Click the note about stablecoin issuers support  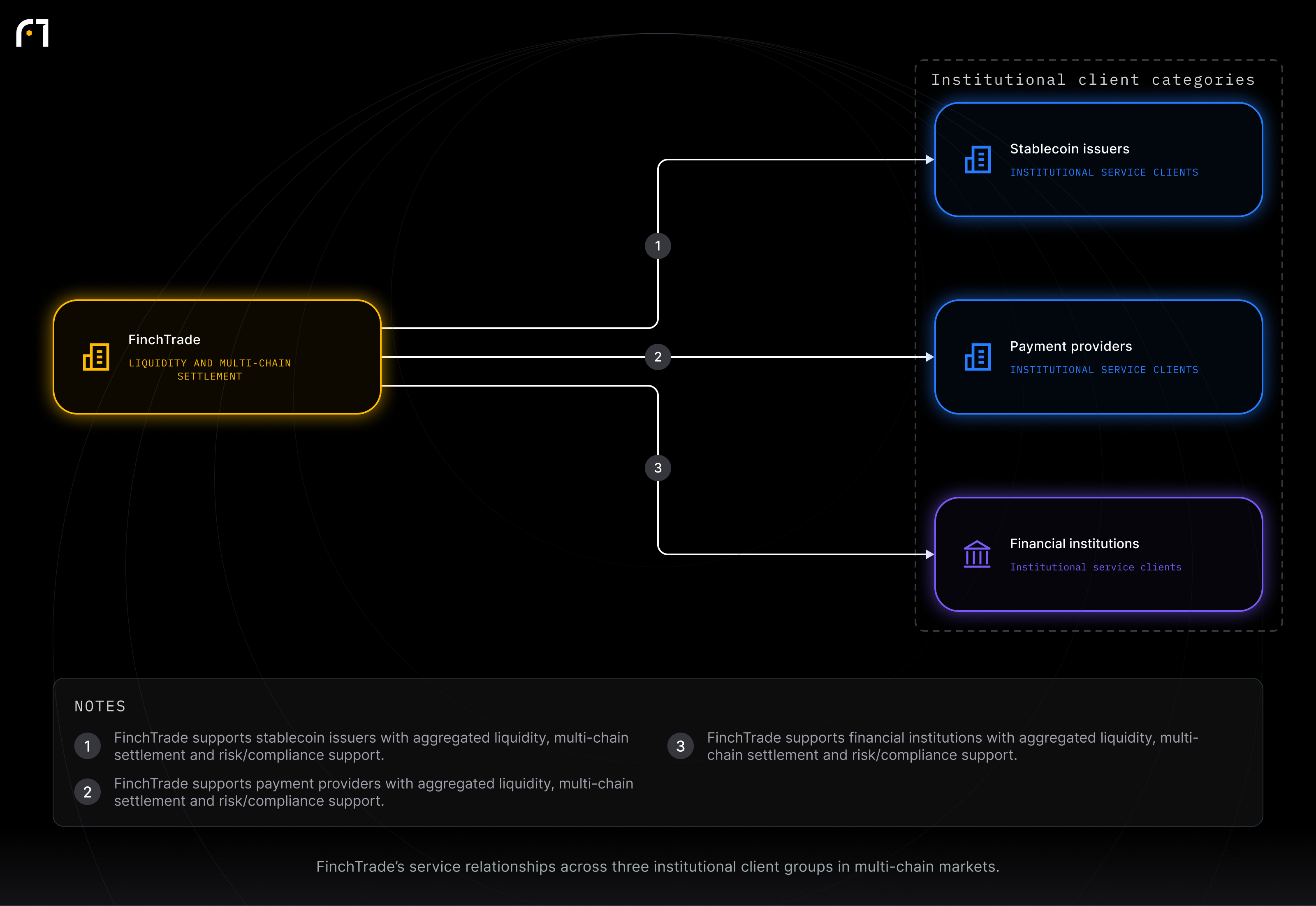[x=371, y=746]
